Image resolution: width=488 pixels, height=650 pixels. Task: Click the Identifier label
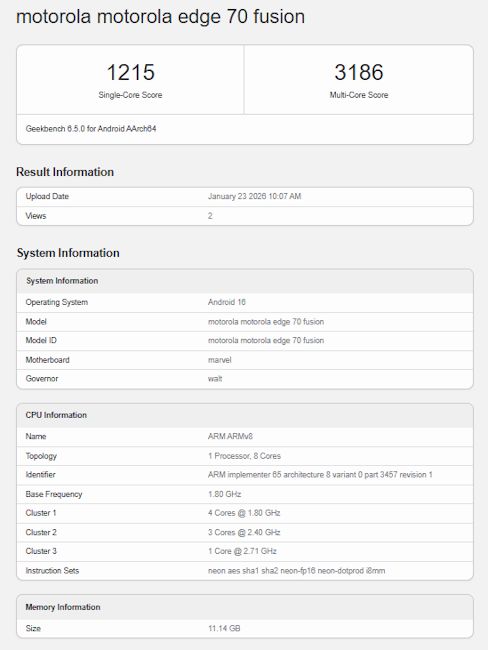40,475
